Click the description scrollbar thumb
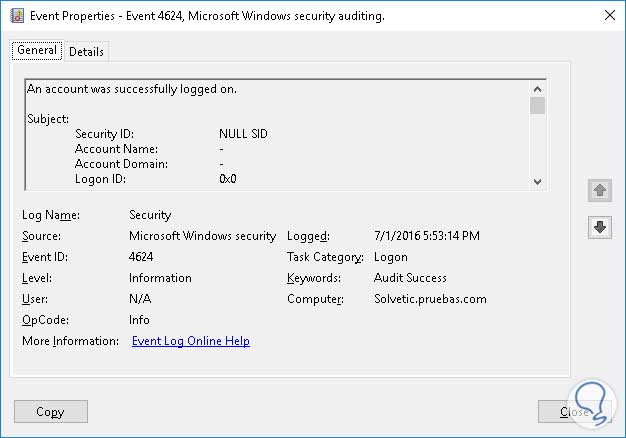 tap(538, 105)
